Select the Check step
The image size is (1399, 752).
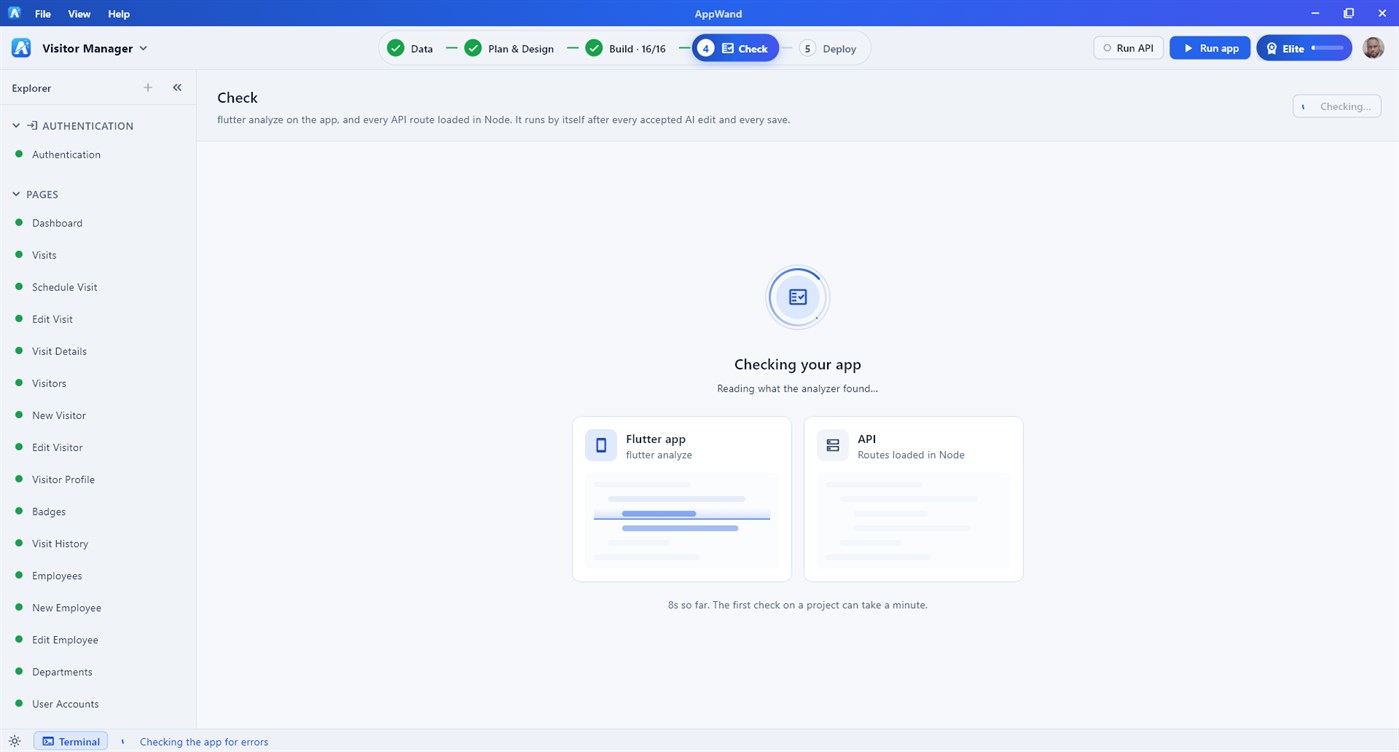pos(735,48)
